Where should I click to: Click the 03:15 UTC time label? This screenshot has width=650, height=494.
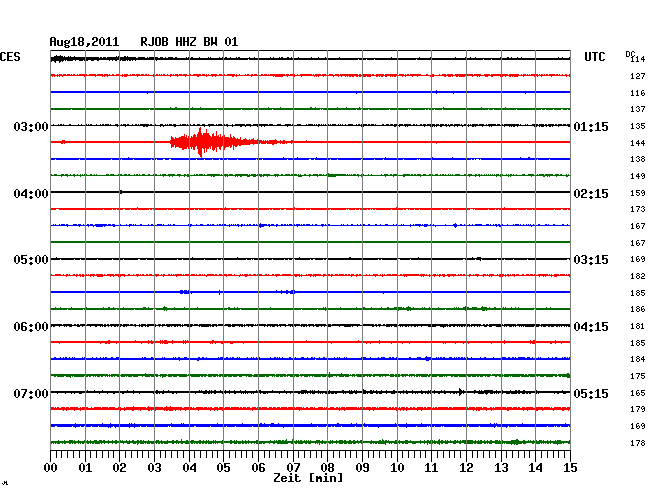tap(591, 260)
